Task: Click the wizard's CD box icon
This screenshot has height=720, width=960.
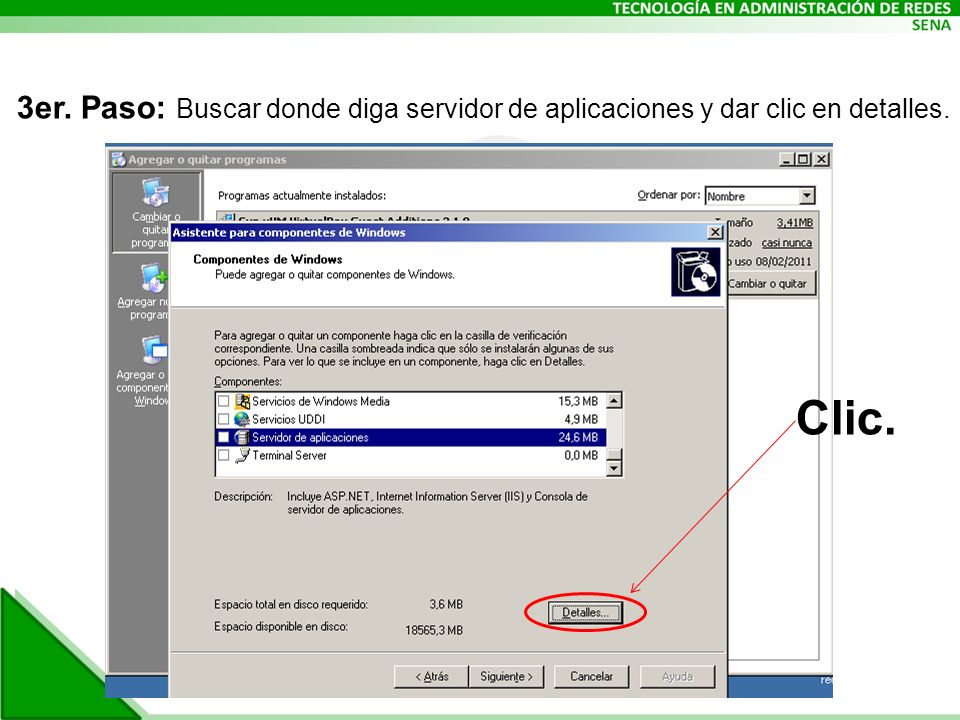Action: pos(696,272)
